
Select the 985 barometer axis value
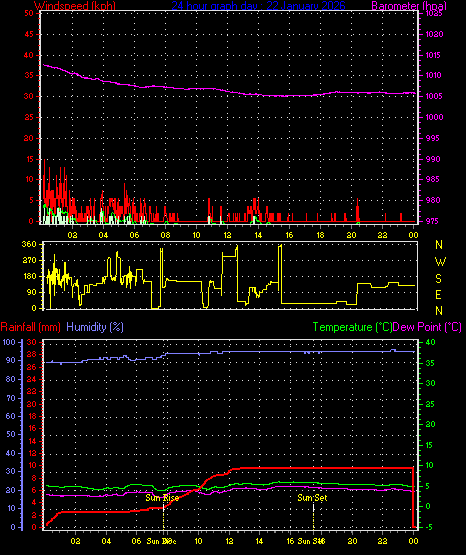tap(433, 179)
